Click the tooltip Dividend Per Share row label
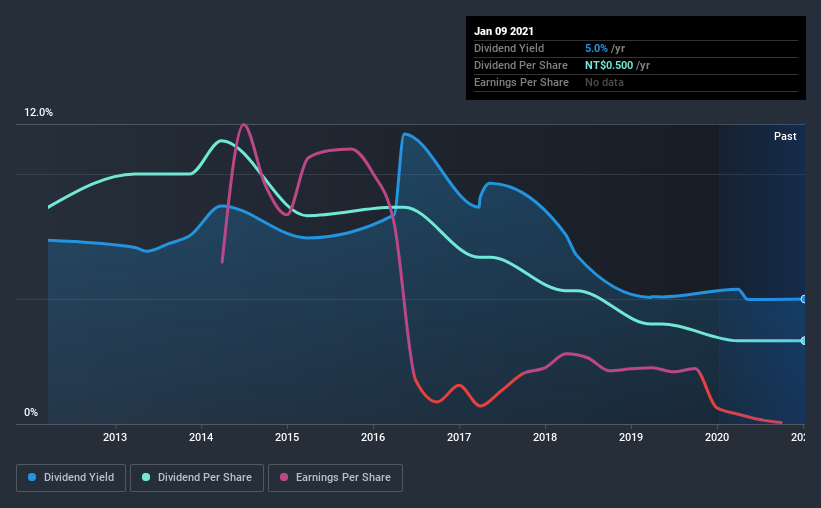Screen dimensions: 821x508 coord(520,65)
